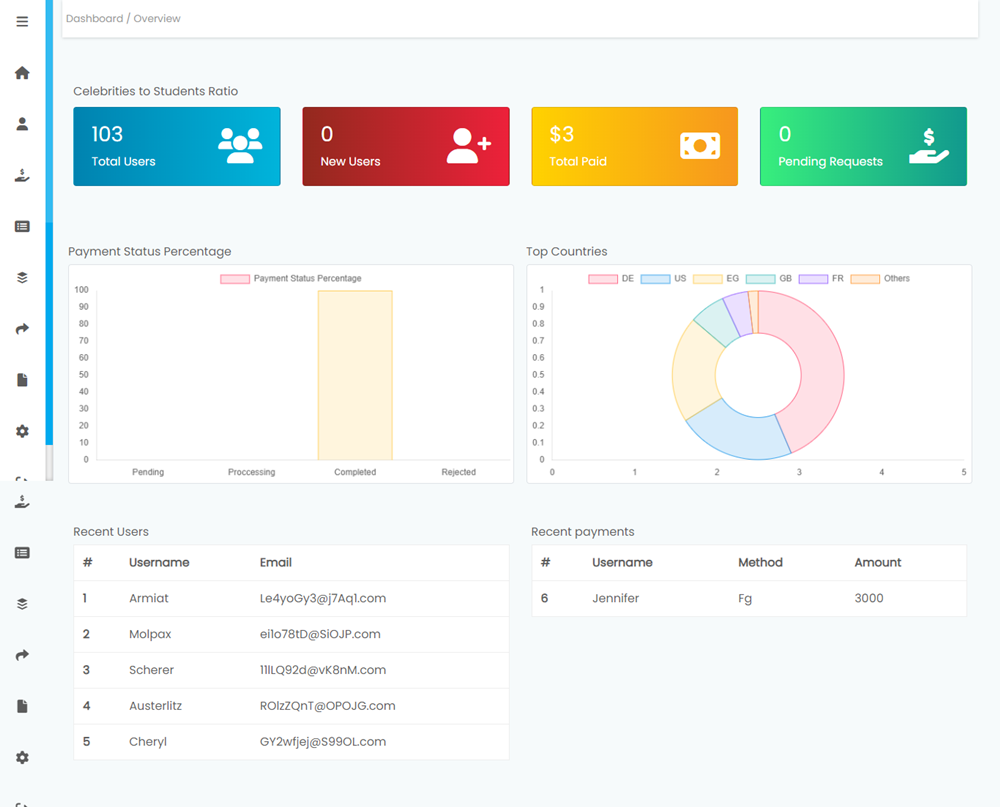Select Jennifer in the Recent payments table
Image resolution: width=1000 pixels, height=807 pixels.
point(615,598)
